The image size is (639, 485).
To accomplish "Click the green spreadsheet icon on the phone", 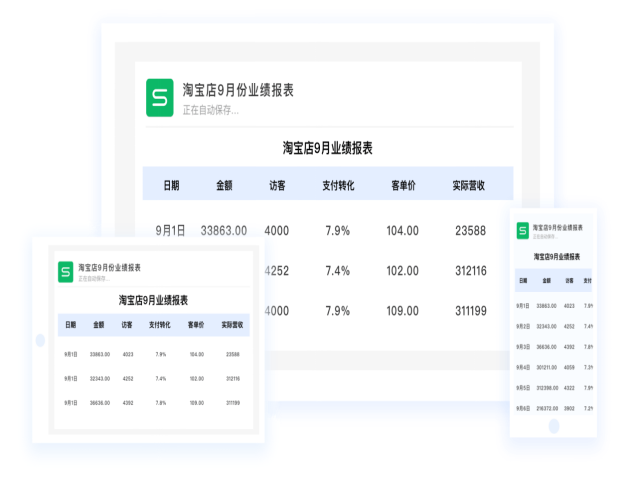I will 522,231.
